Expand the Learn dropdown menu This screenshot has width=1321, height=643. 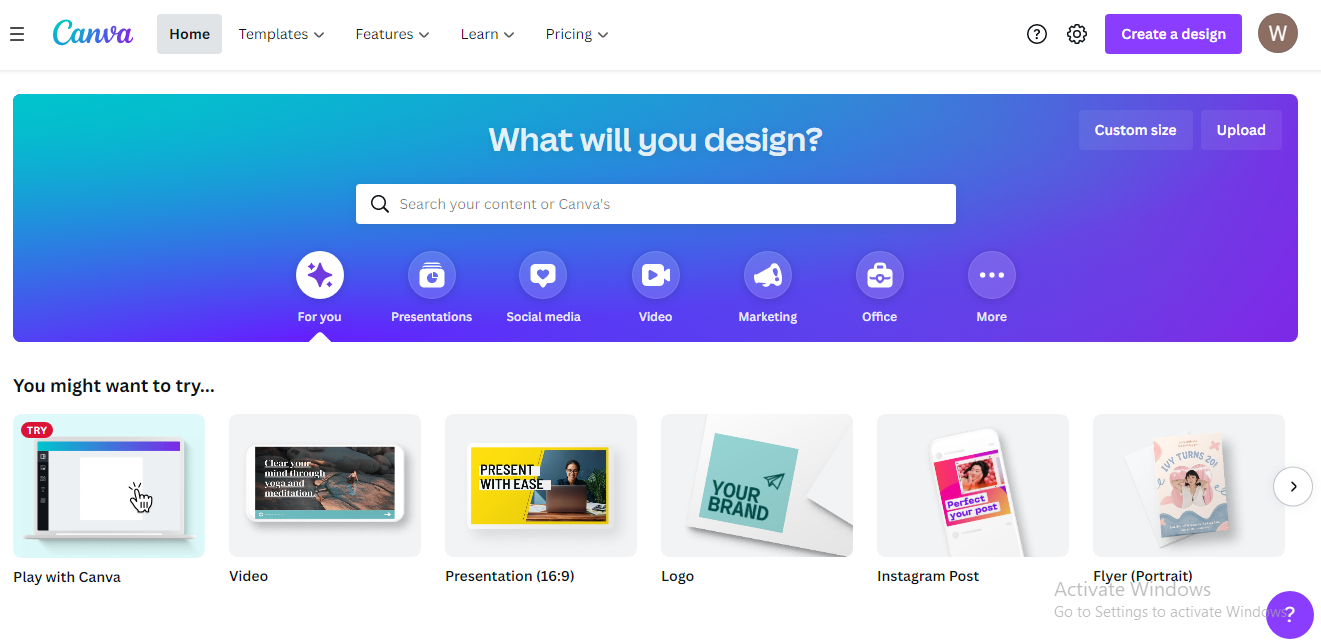coord(487,34)
